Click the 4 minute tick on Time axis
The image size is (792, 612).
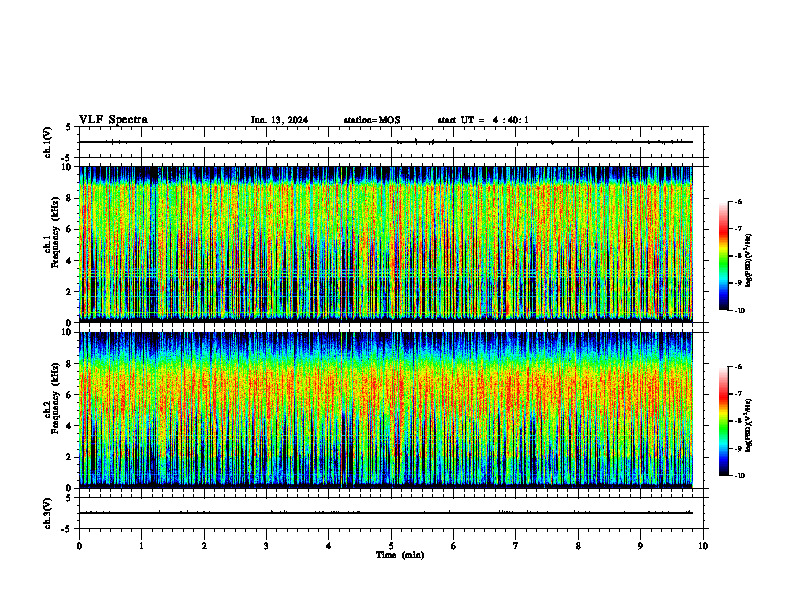(329, 546)
